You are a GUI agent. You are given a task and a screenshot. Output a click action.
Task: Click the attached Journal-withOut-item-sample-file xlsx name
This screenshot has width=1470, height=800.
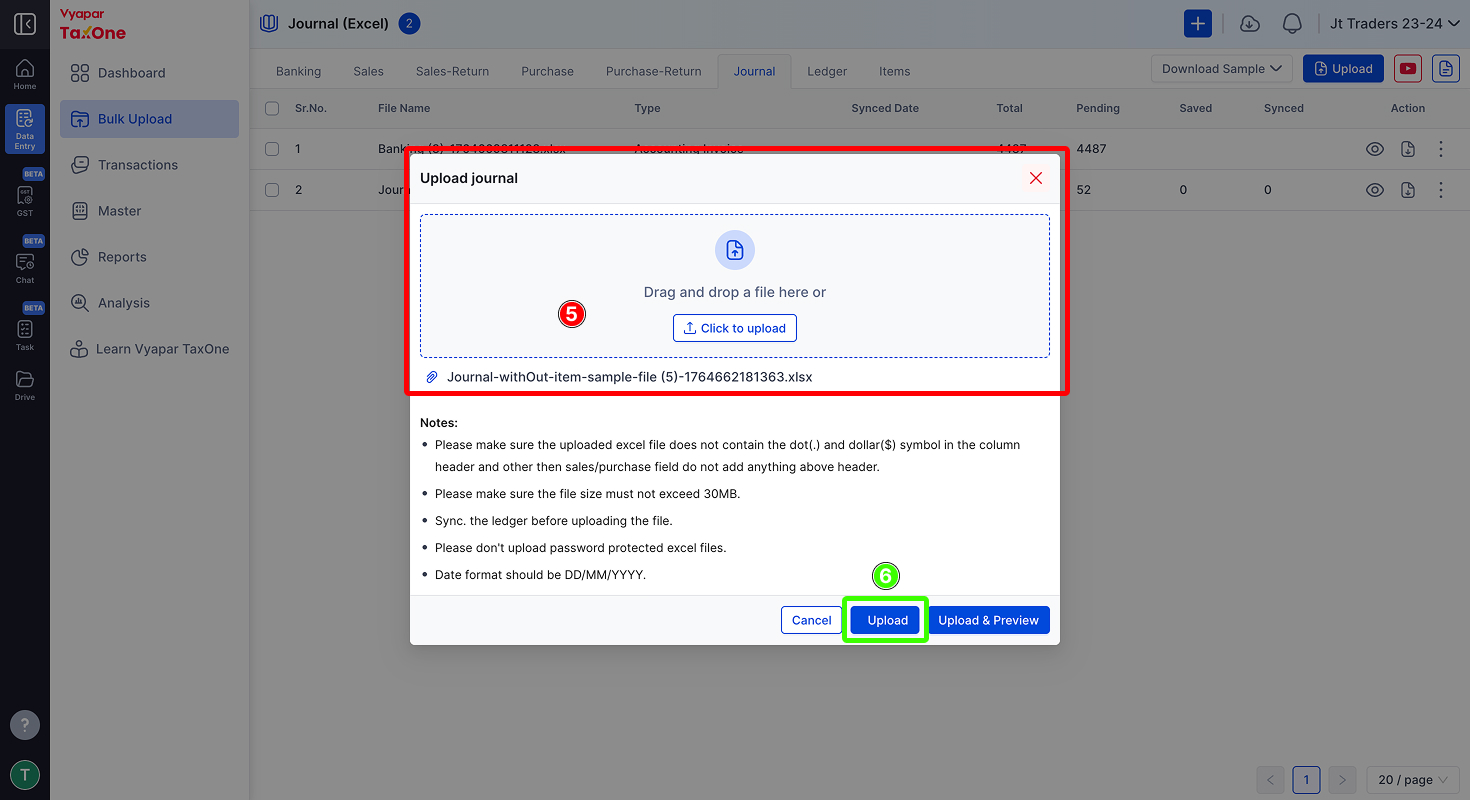[x=629, y=377]
